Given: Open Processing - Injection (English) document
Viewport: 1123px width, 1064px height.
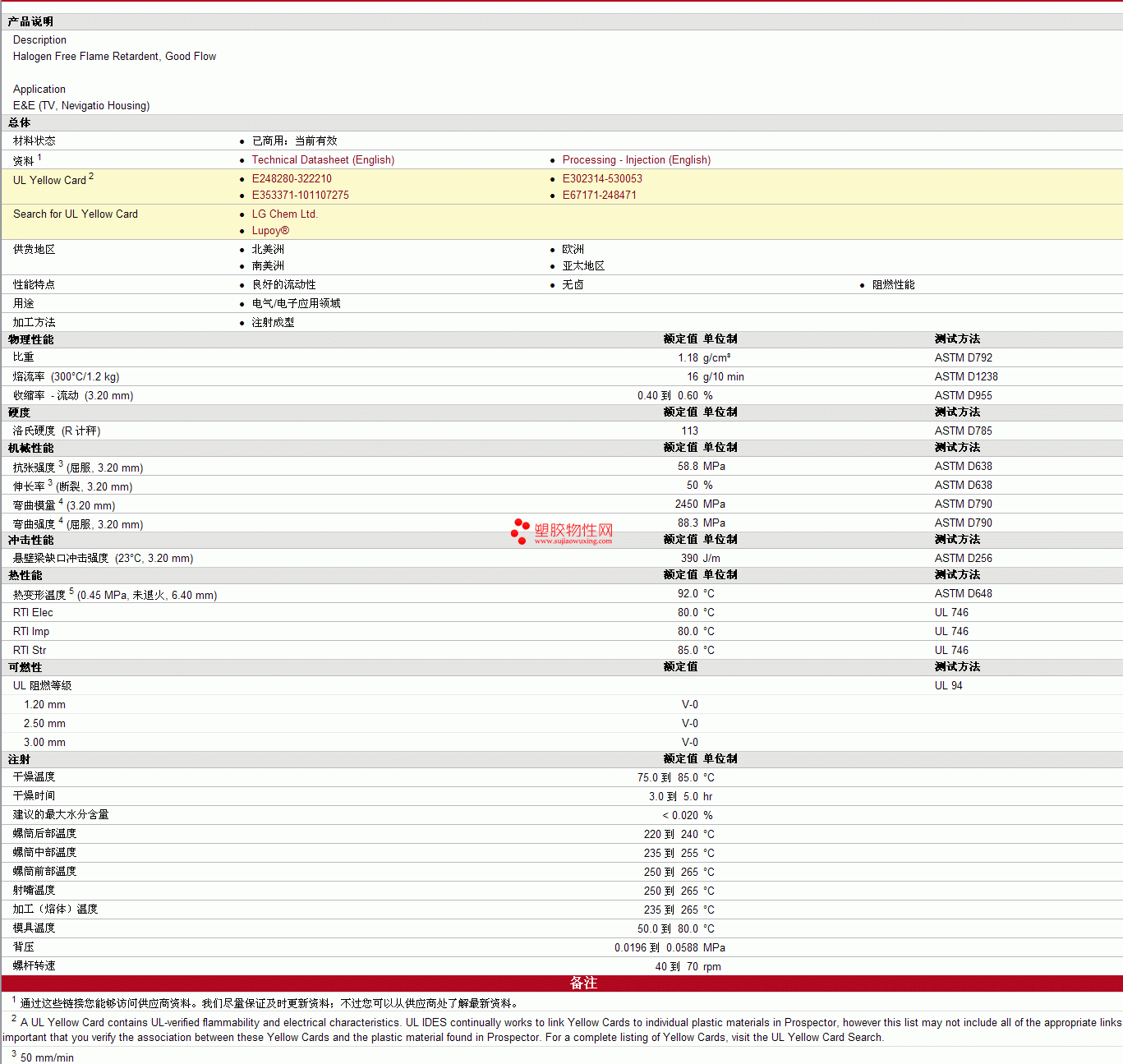Looking at the screenshot, I should click(637, 160).
